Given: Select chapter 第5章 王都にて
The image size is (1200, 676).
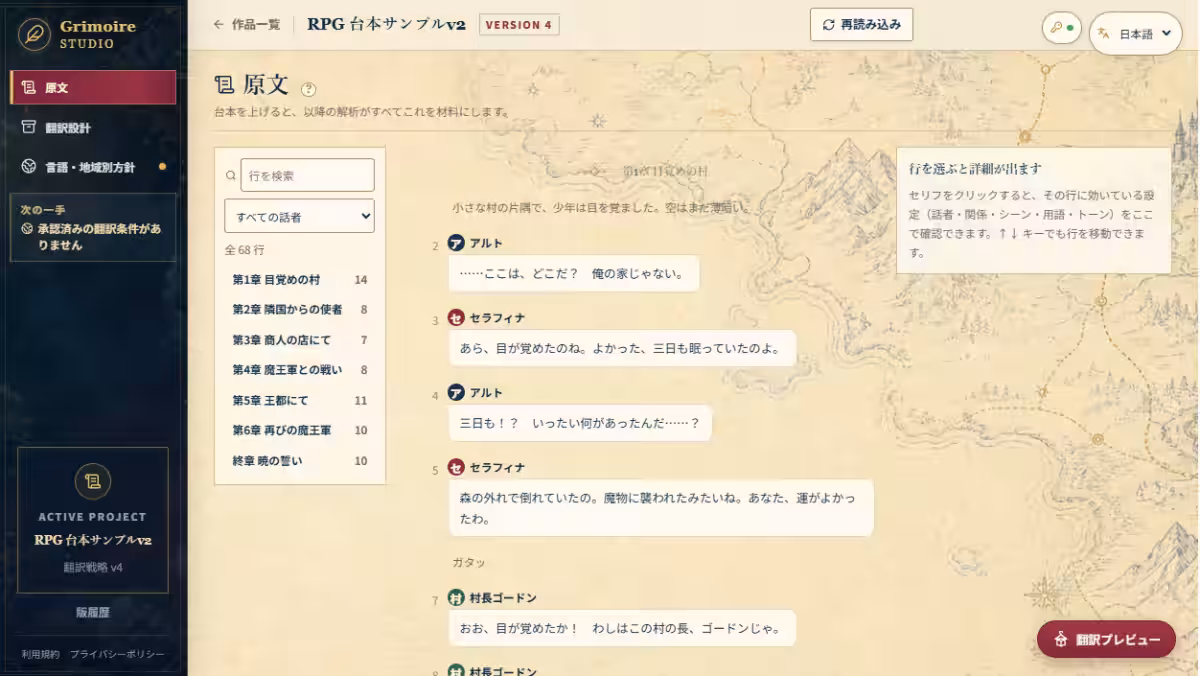Looking at the screenshot, I should tap(299, 400).
